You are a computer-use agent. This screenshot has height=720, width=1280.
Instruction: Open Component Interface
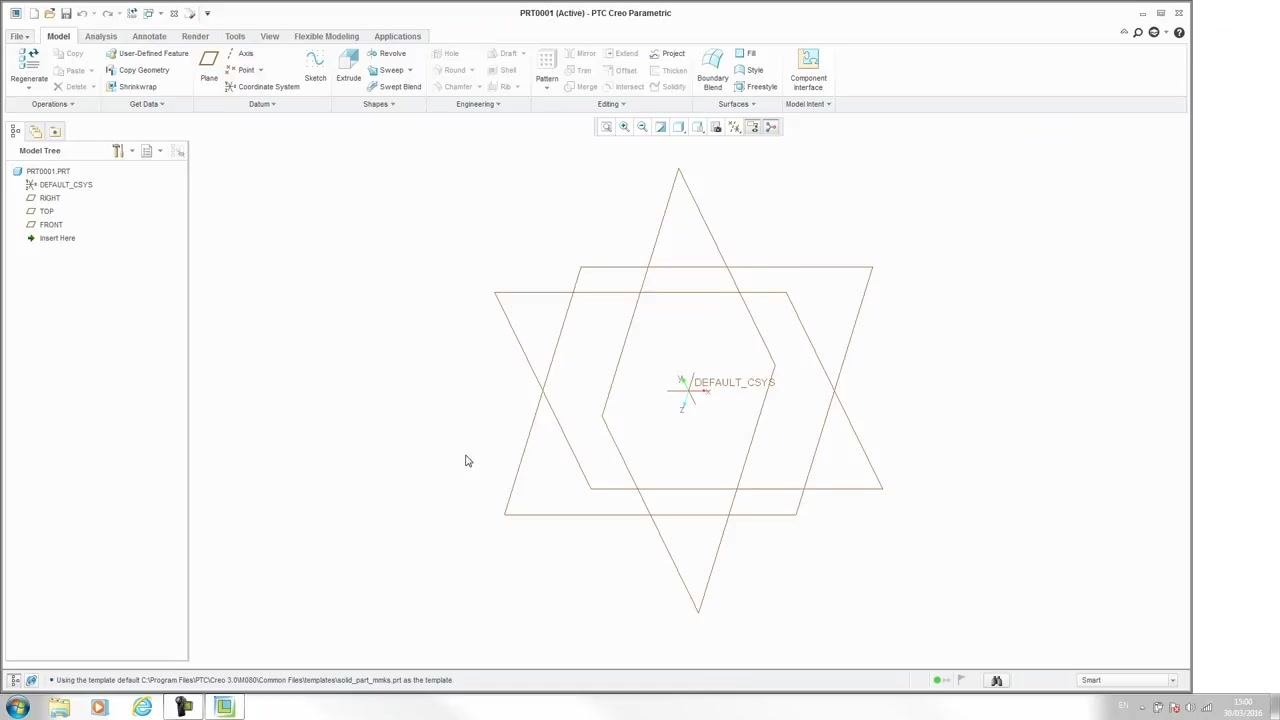(808, 68)
